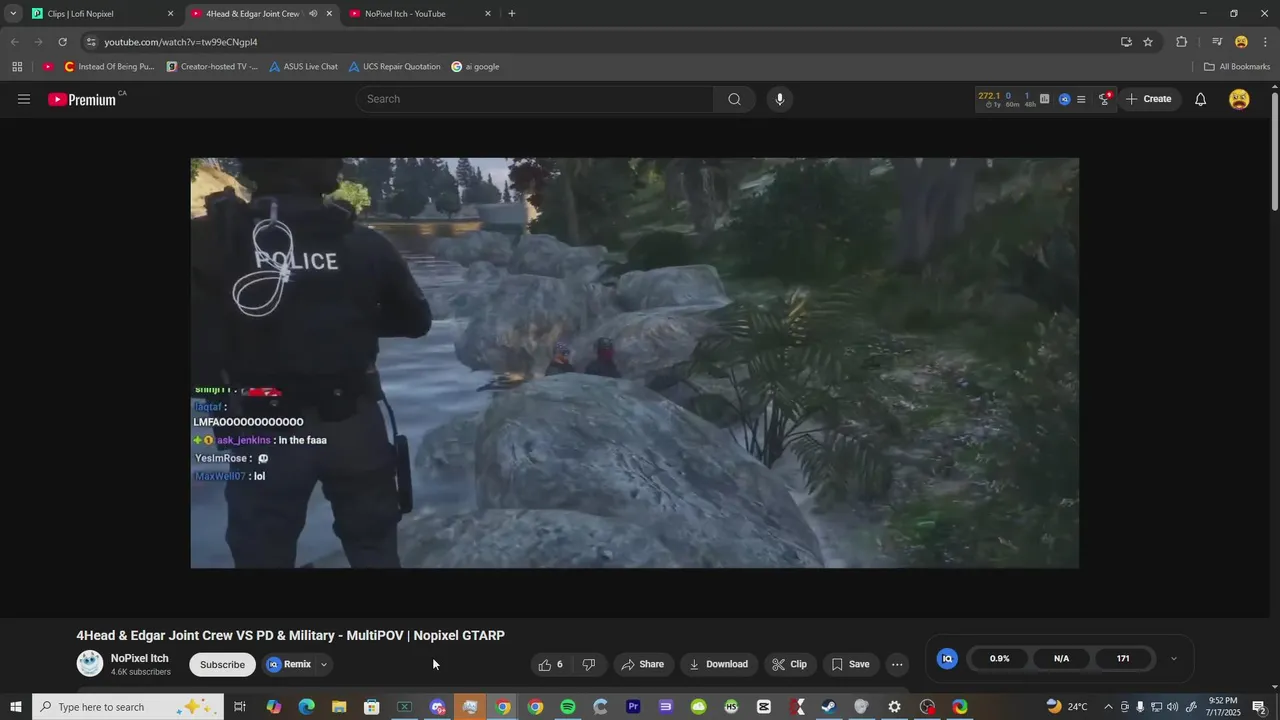1280x720 pixels.
Task: Share the video
Action: (x=642, y=664)
